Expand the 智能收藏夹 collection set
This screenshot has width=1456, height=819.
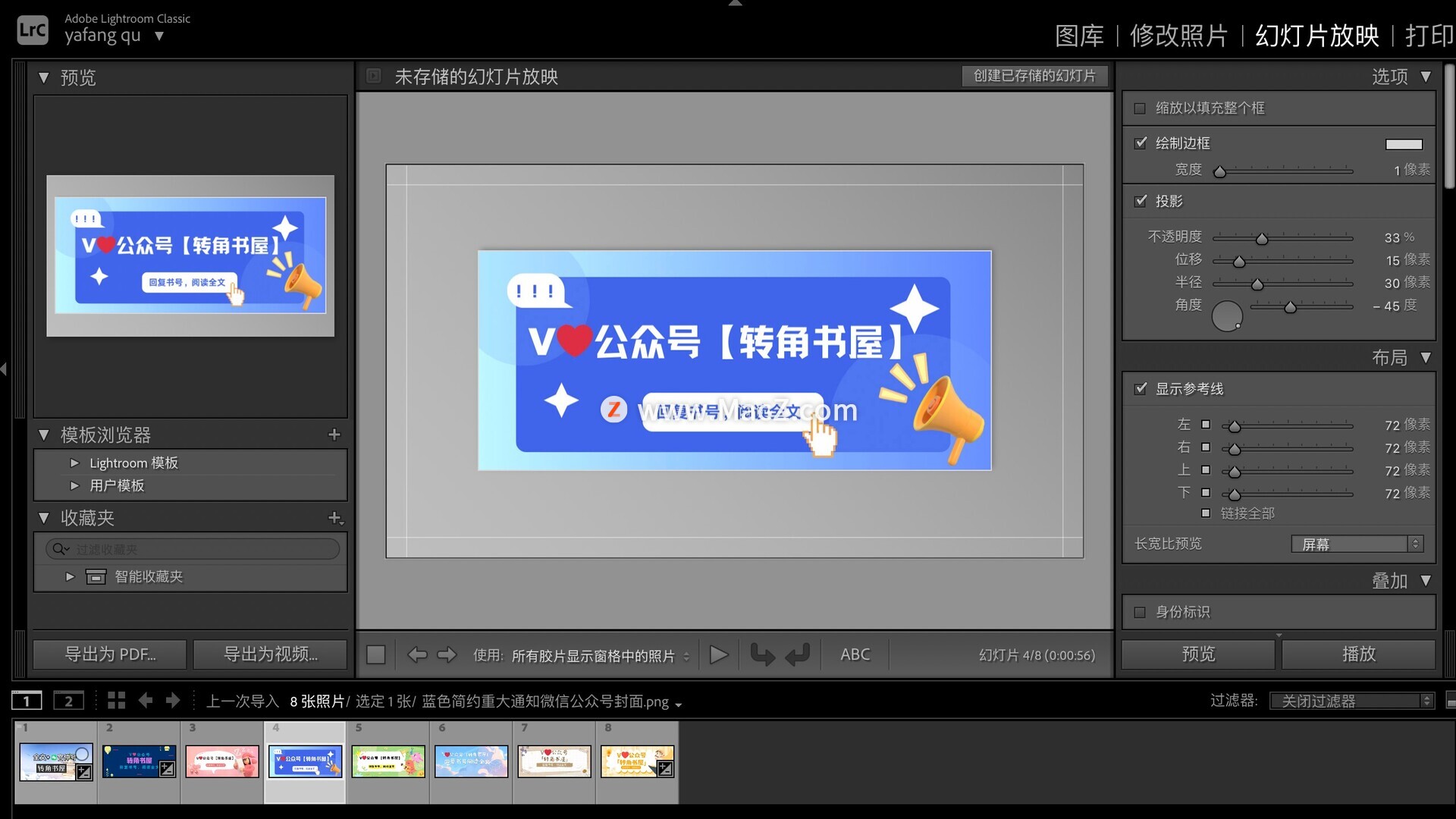pos(70,576)
